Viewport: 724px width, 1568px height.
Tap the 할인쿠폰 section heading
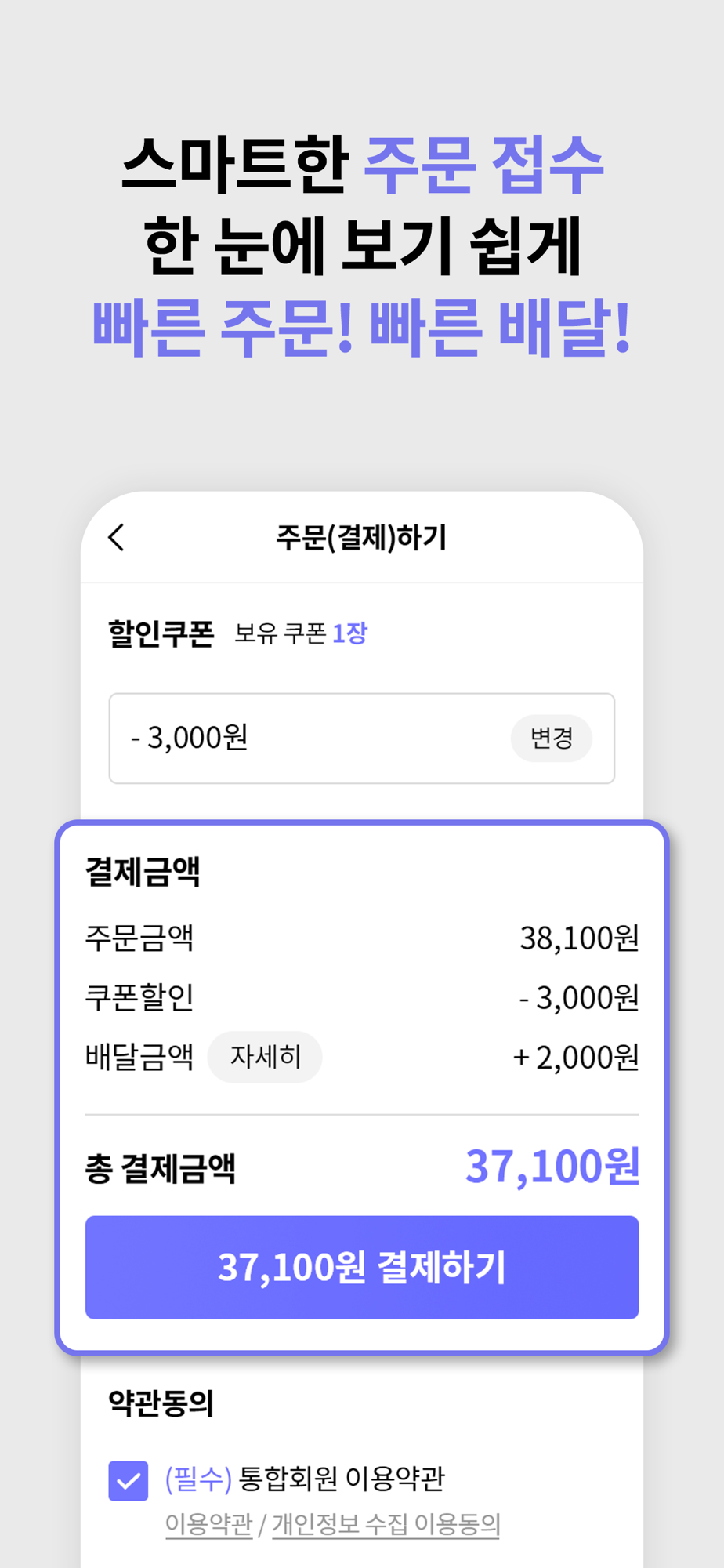161,633
